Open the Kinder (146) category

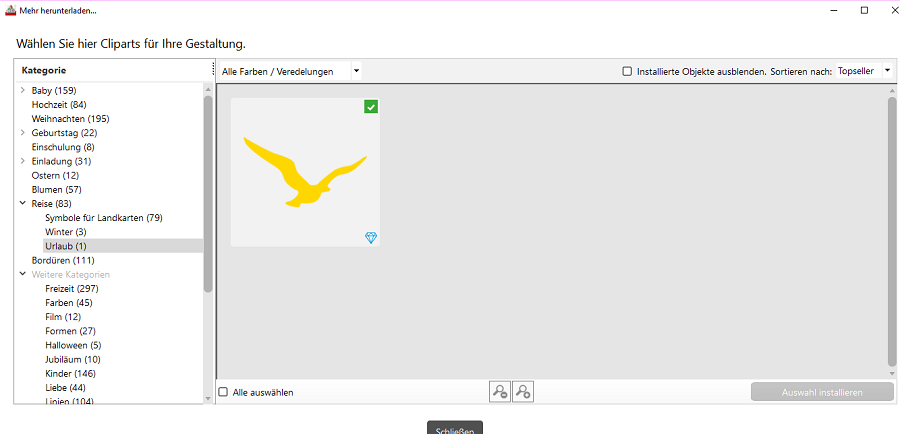[71, 374]
